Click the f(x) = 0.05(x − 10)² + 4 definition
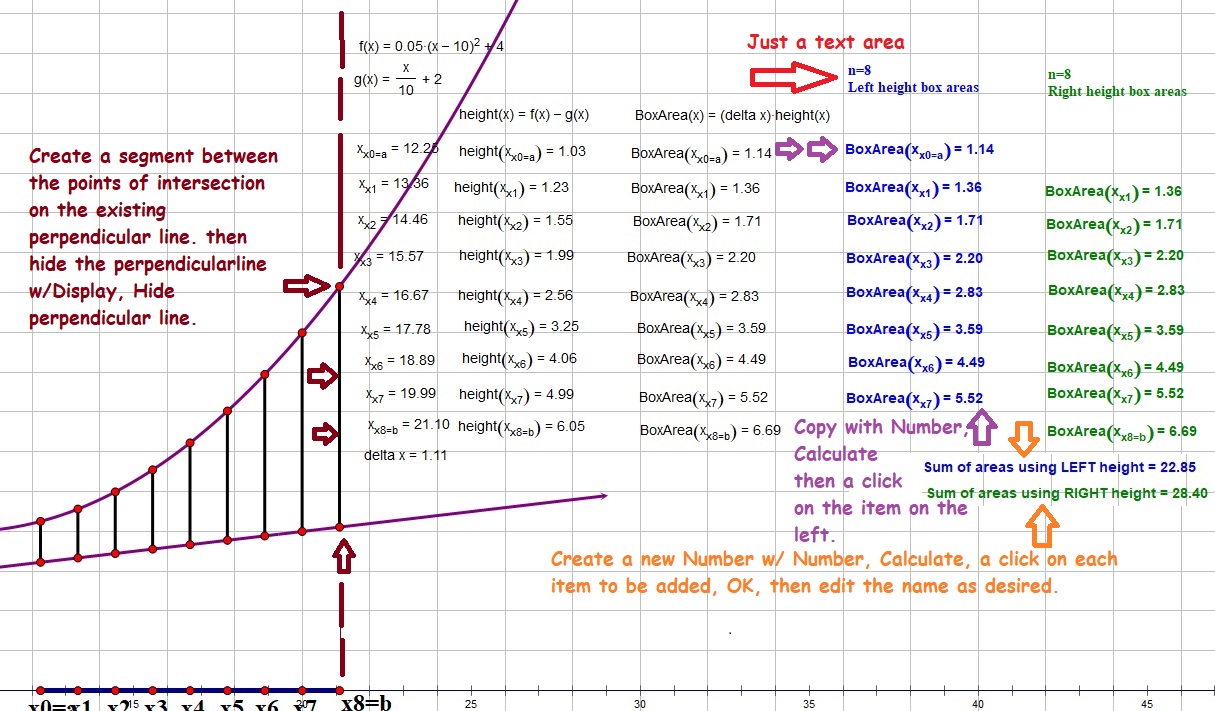The height and width of the screenshot is (711, 1215). (431, 46)
